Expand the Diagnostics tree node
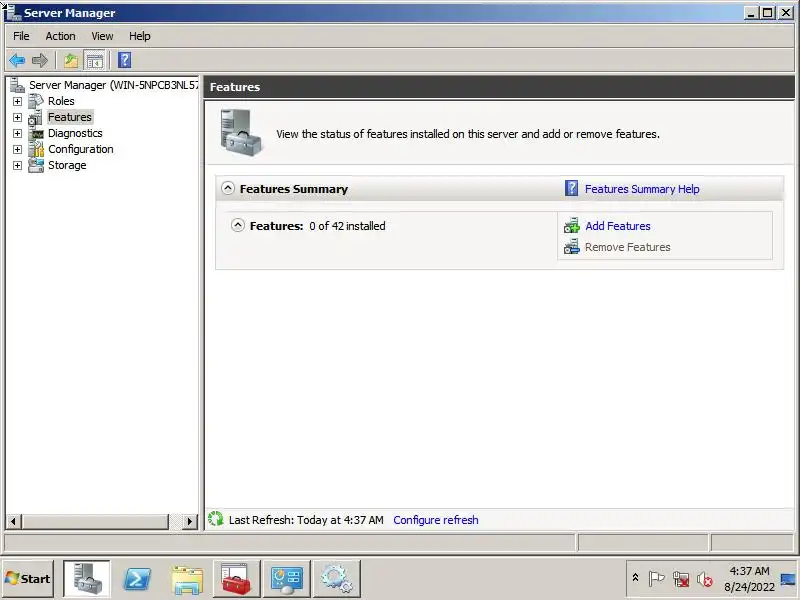This screenshot has width=800, height=600. pyautogui.click(x=17, y=133)
